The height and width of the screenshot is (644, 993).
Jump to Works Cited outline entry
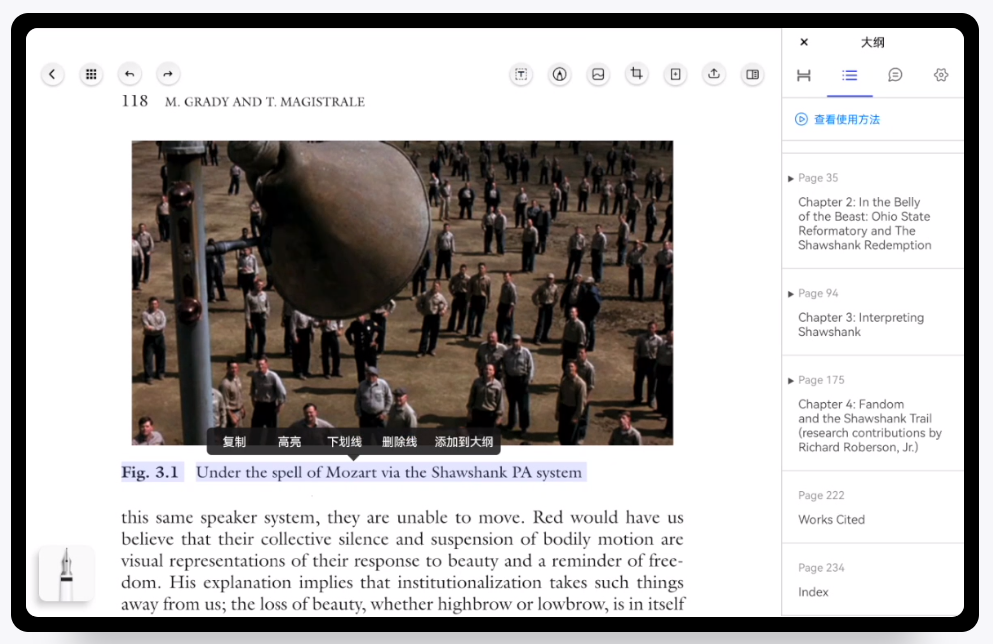[x=832, y=519]
